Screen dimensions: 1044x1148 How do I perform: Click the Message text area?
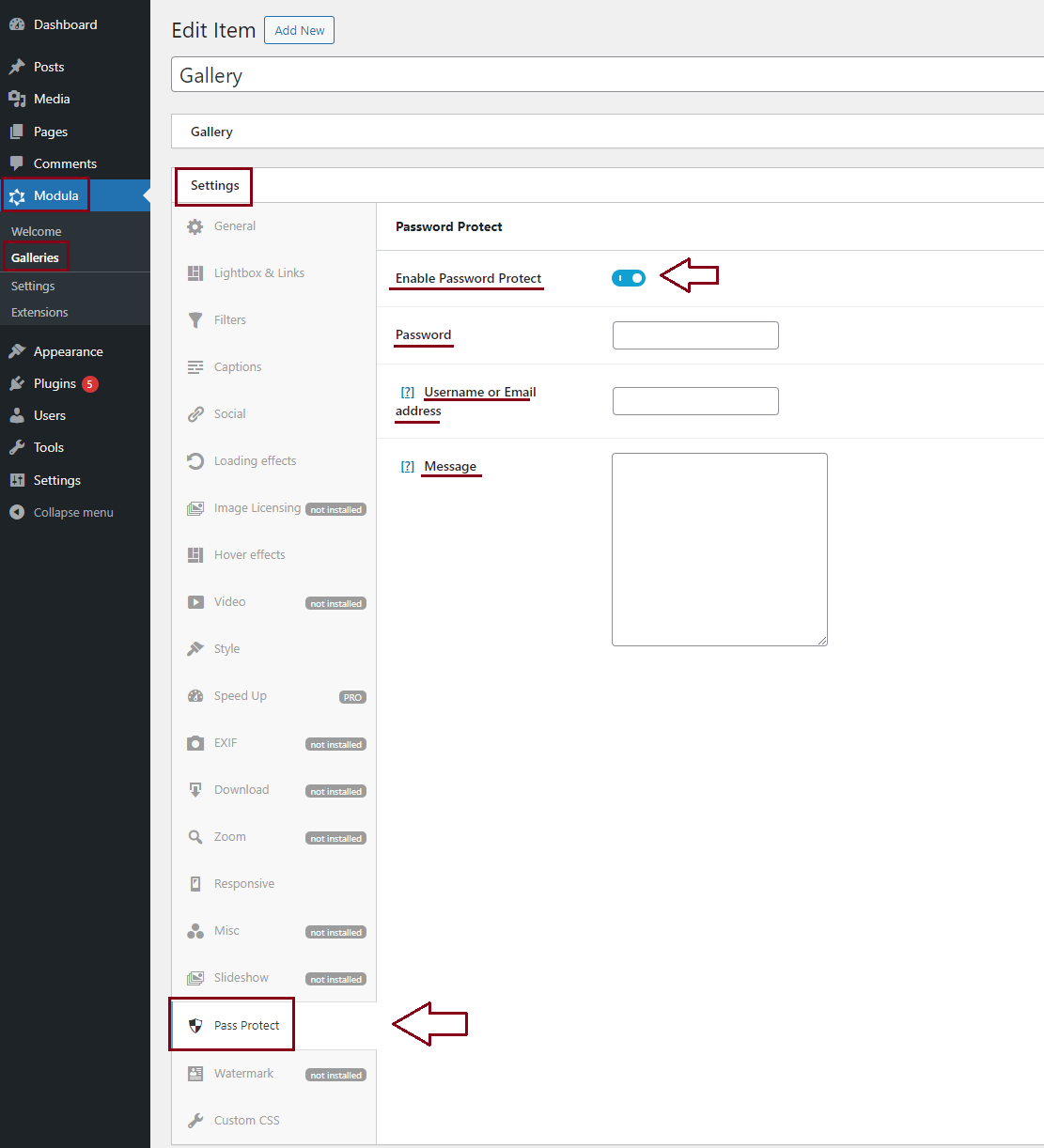click(719, 550)
